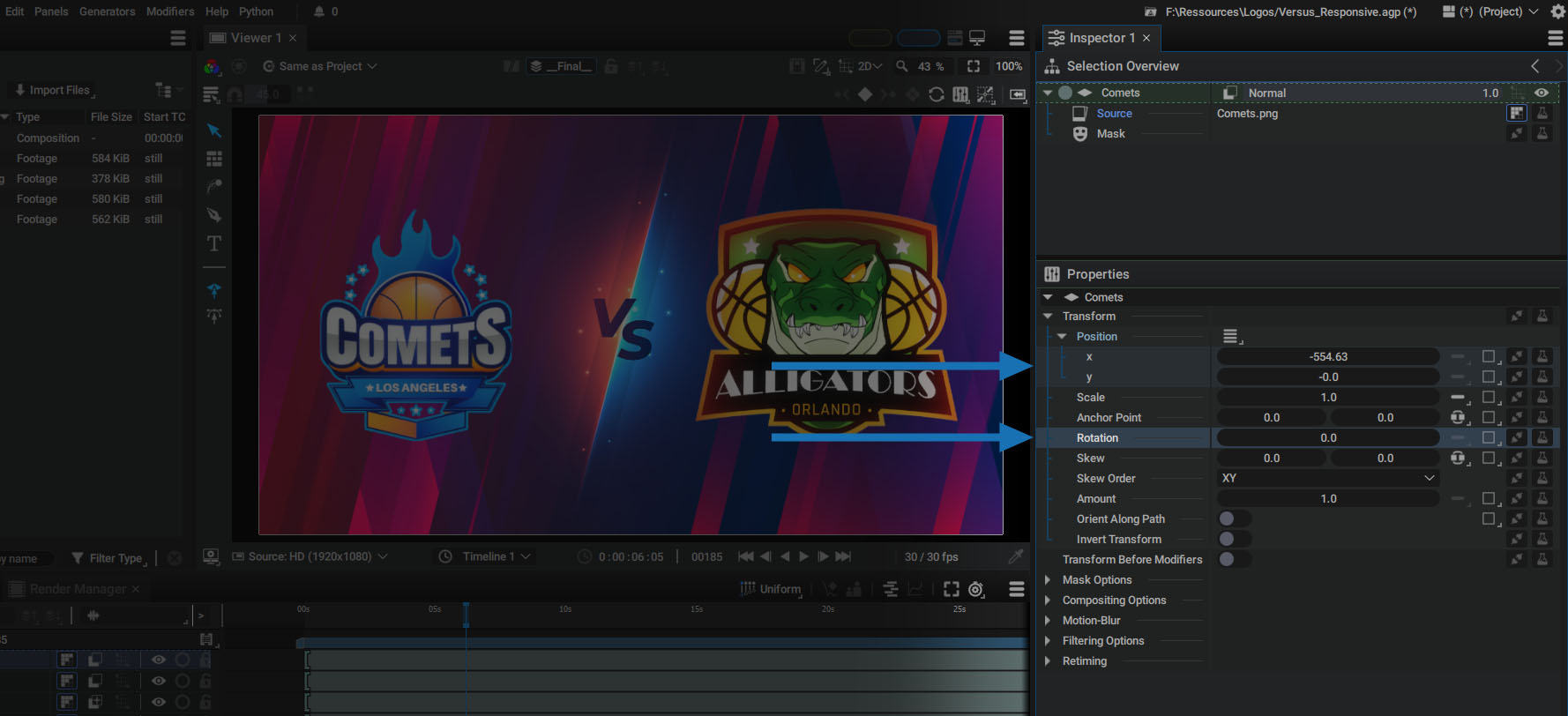Jump to the first frame
Viewport: 1568px width, 716px height.
click(x=745, y=556)
